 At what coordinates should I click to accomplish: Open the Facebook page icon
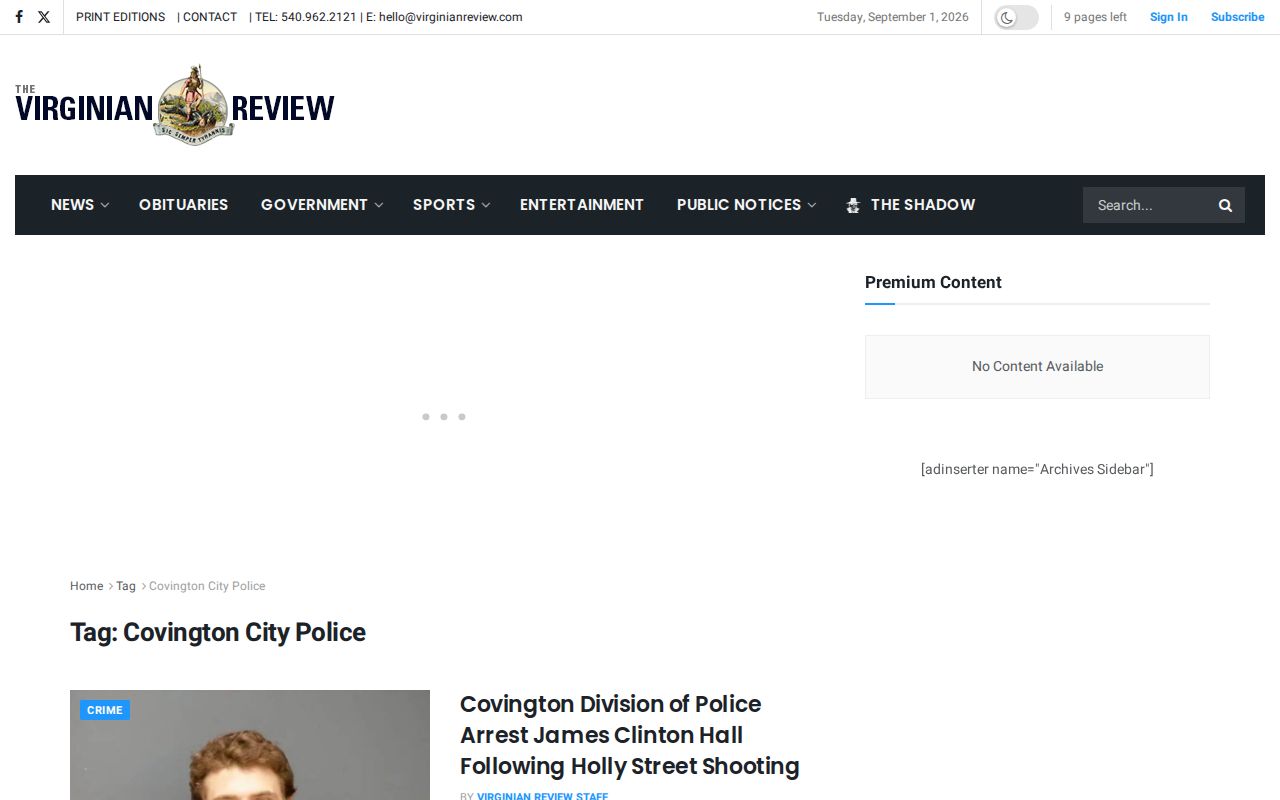[x=19, y=17]
